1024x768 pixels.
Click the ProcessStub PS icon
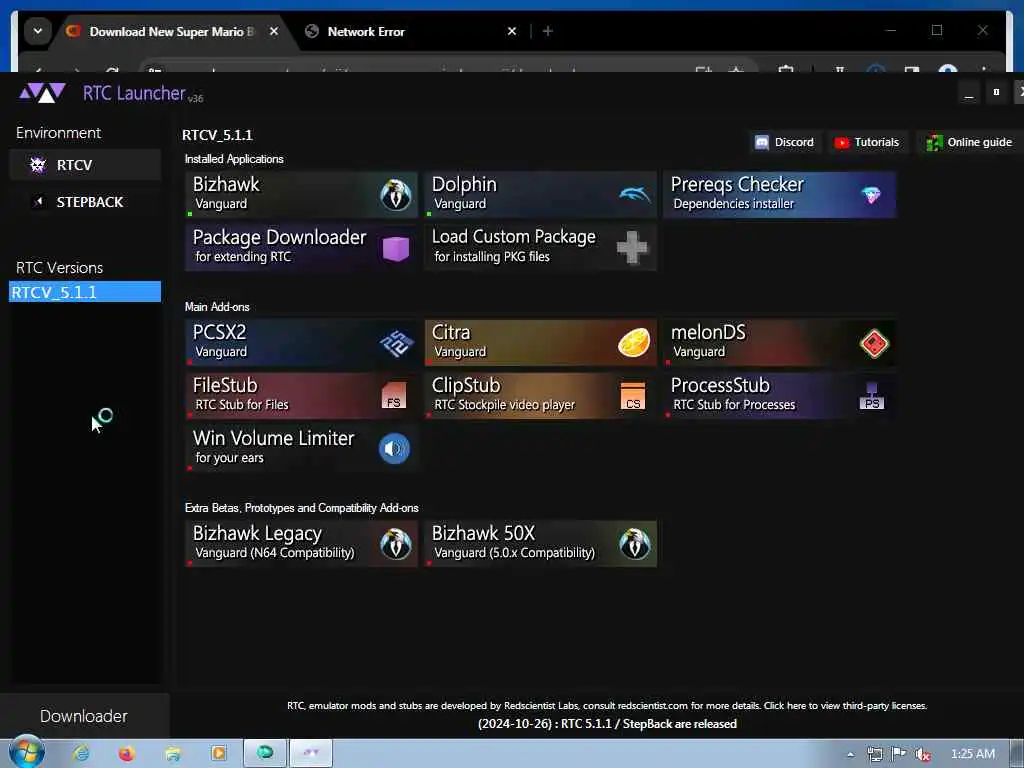pyautogui.click(x=871, y=396)
